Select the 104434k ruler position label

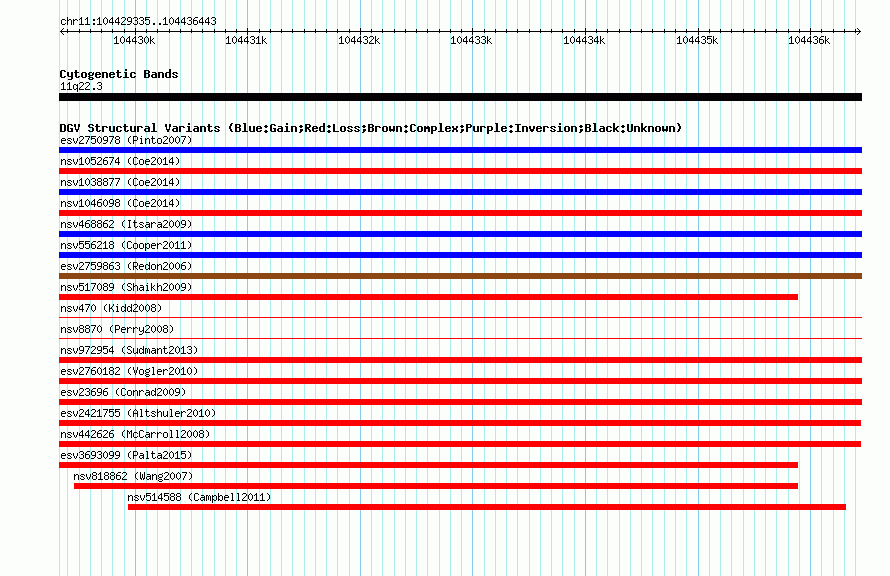[x=584, y=40]
